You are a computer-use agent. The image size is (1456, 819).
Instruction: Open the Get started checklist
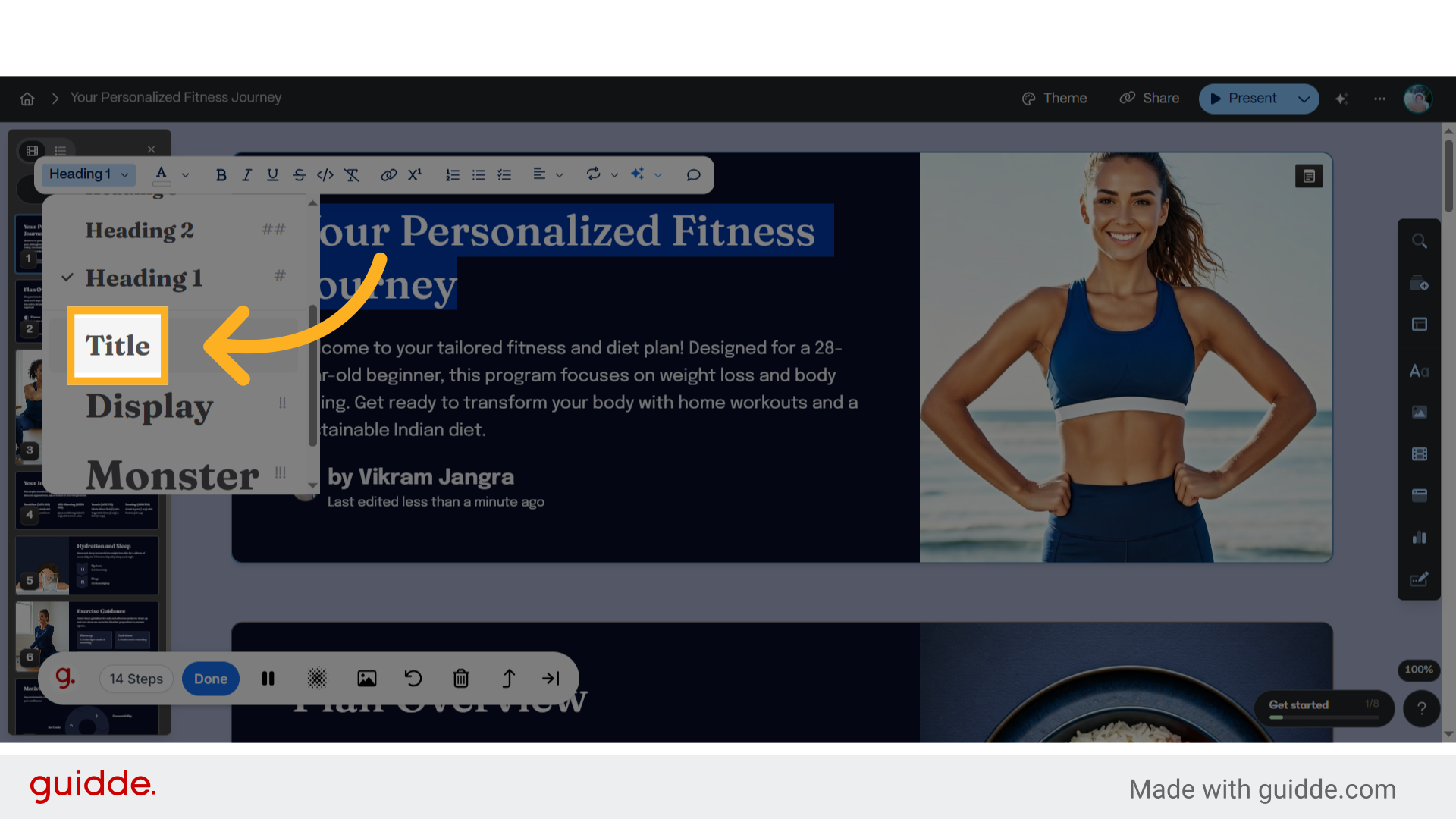pyautogui.click(x=1324, y=708)
